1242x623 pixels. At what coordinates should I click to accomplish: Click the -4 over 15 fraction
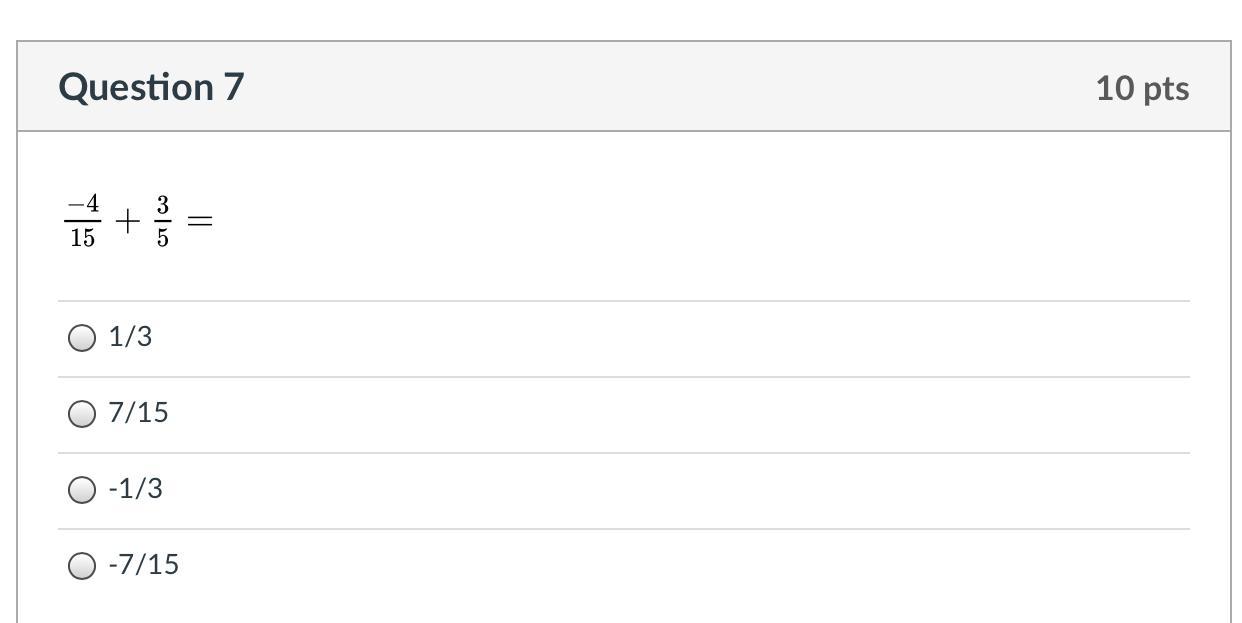click(83, 221)
